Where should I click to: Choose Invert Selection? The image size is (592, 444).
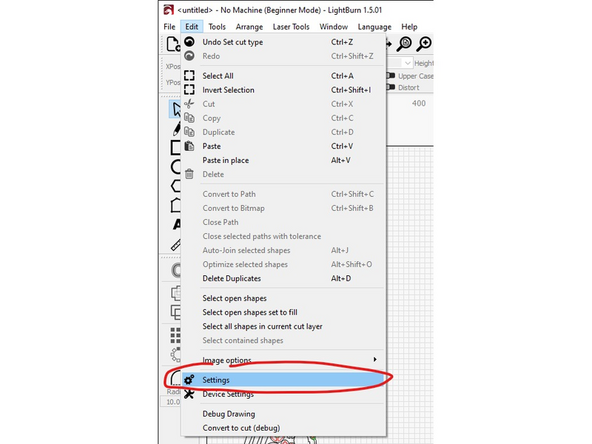point(283,90)
